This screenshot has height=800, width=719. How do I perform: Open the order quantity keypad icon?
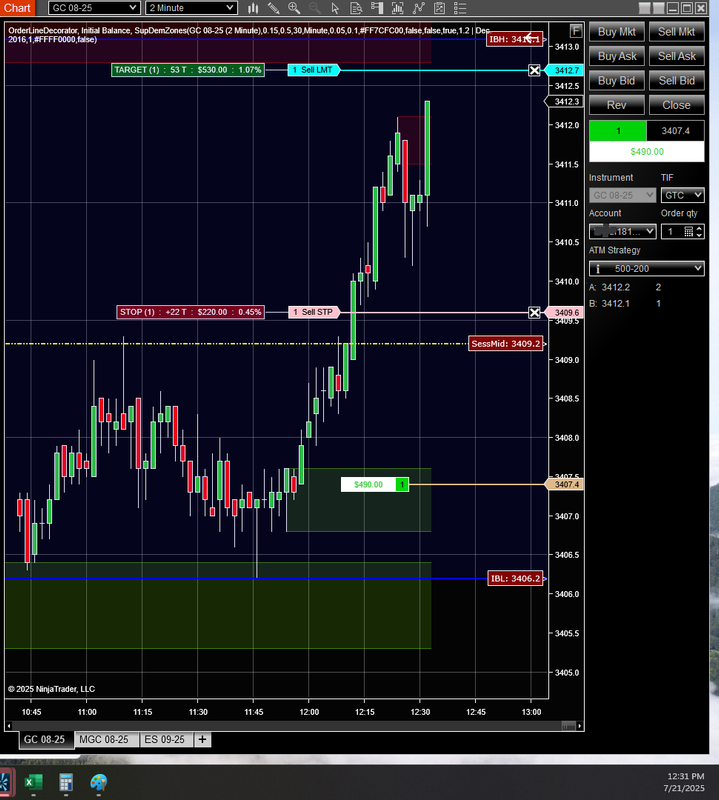(688, 232)
